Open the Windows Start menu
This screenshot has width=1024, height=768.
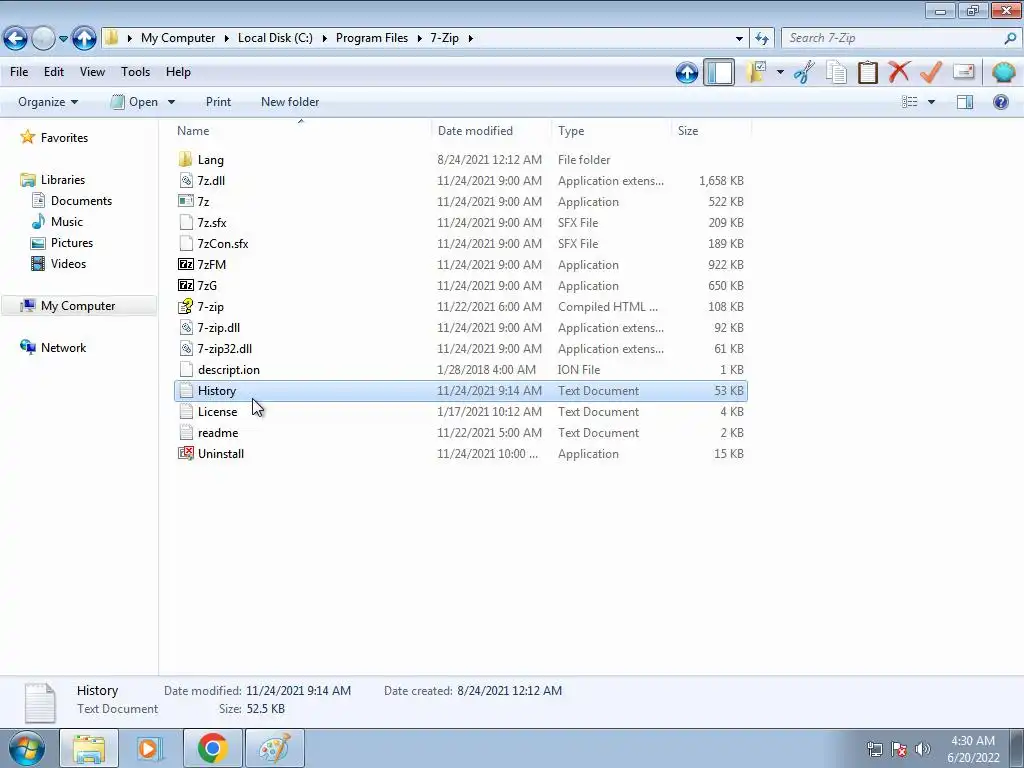click(x=26, y=748)
